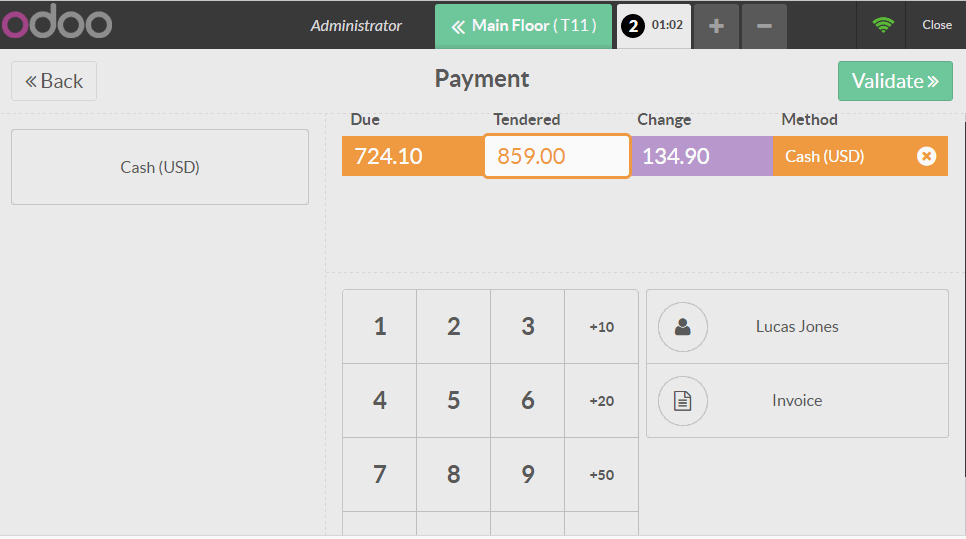Click the Odoo logo

[x=57, y=25]
